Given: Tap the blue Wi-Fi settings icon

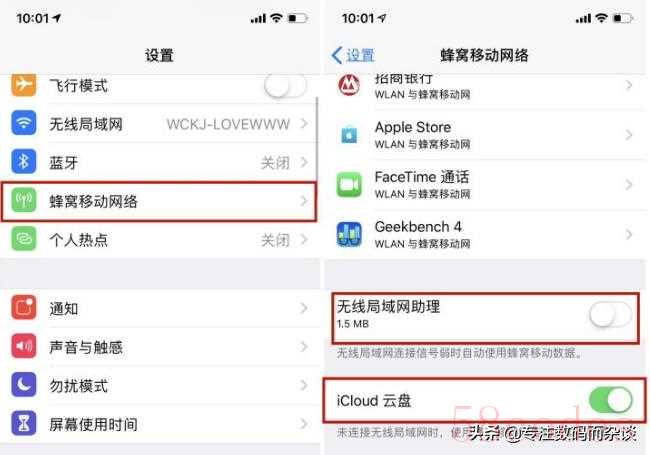Looking at the screenshot, I should click(x=24, y=123).
